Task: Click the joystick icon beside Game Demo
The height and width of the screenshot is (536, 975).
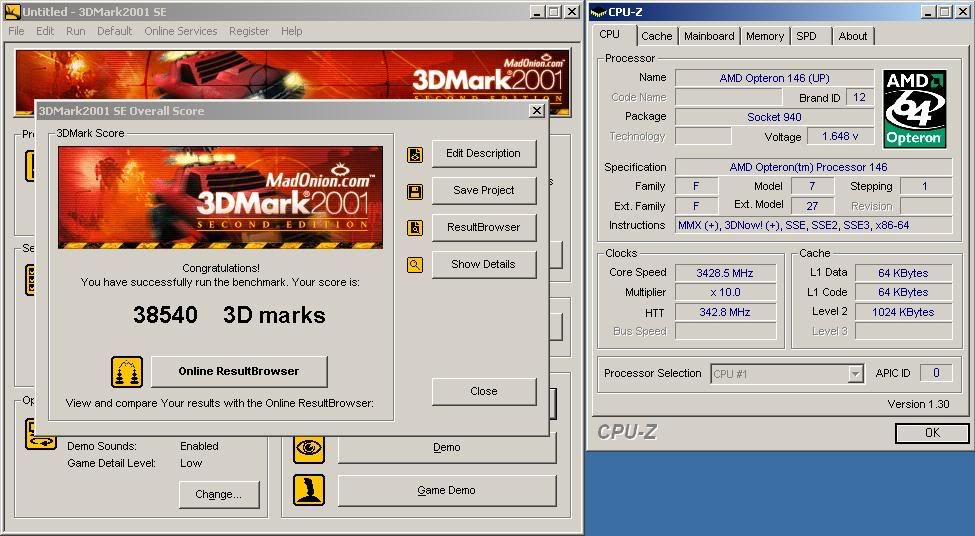Action: pos(309,490)
